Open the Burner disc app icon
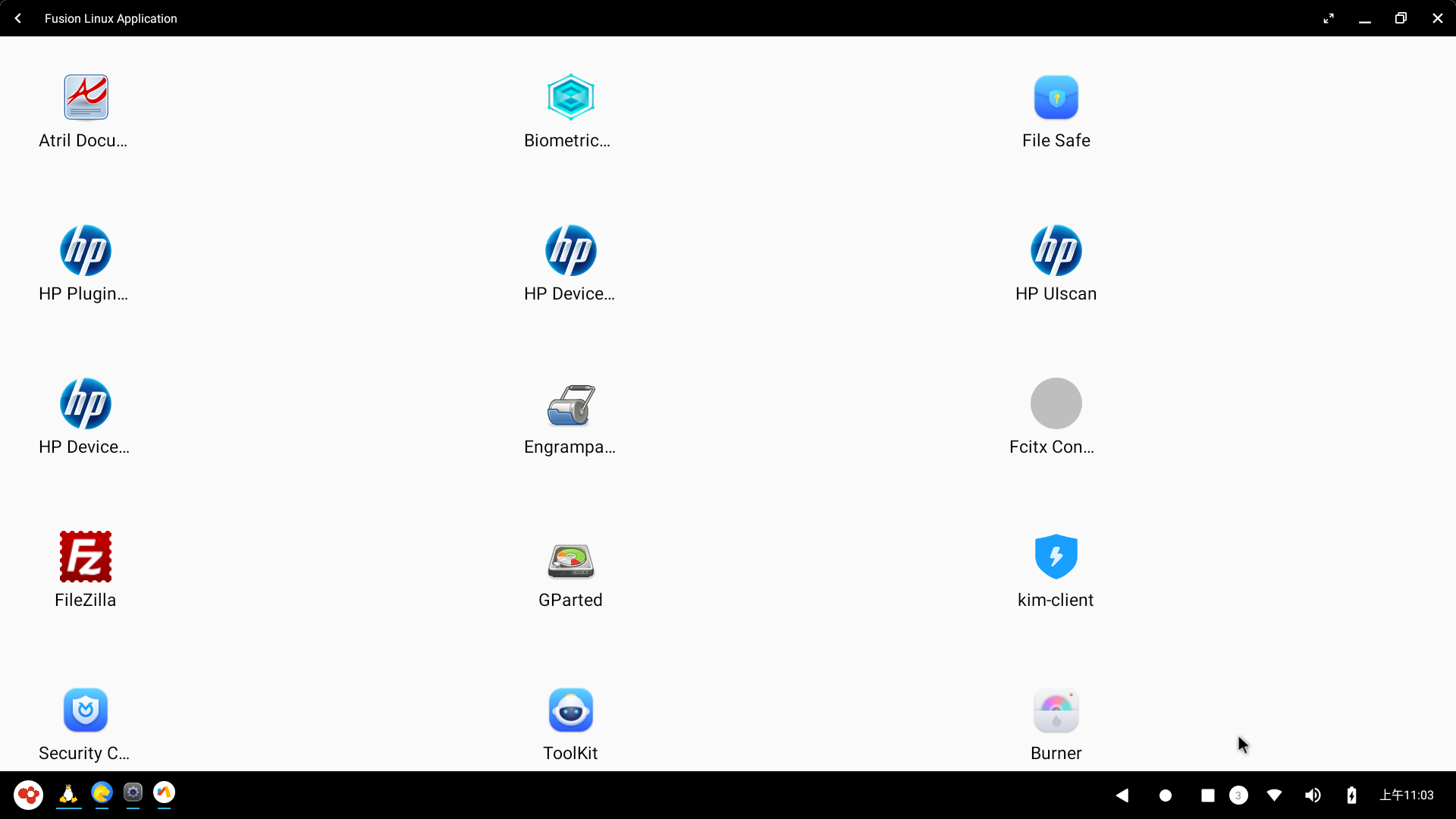This screenshot has width=1456, height=819. [1056, 711]
